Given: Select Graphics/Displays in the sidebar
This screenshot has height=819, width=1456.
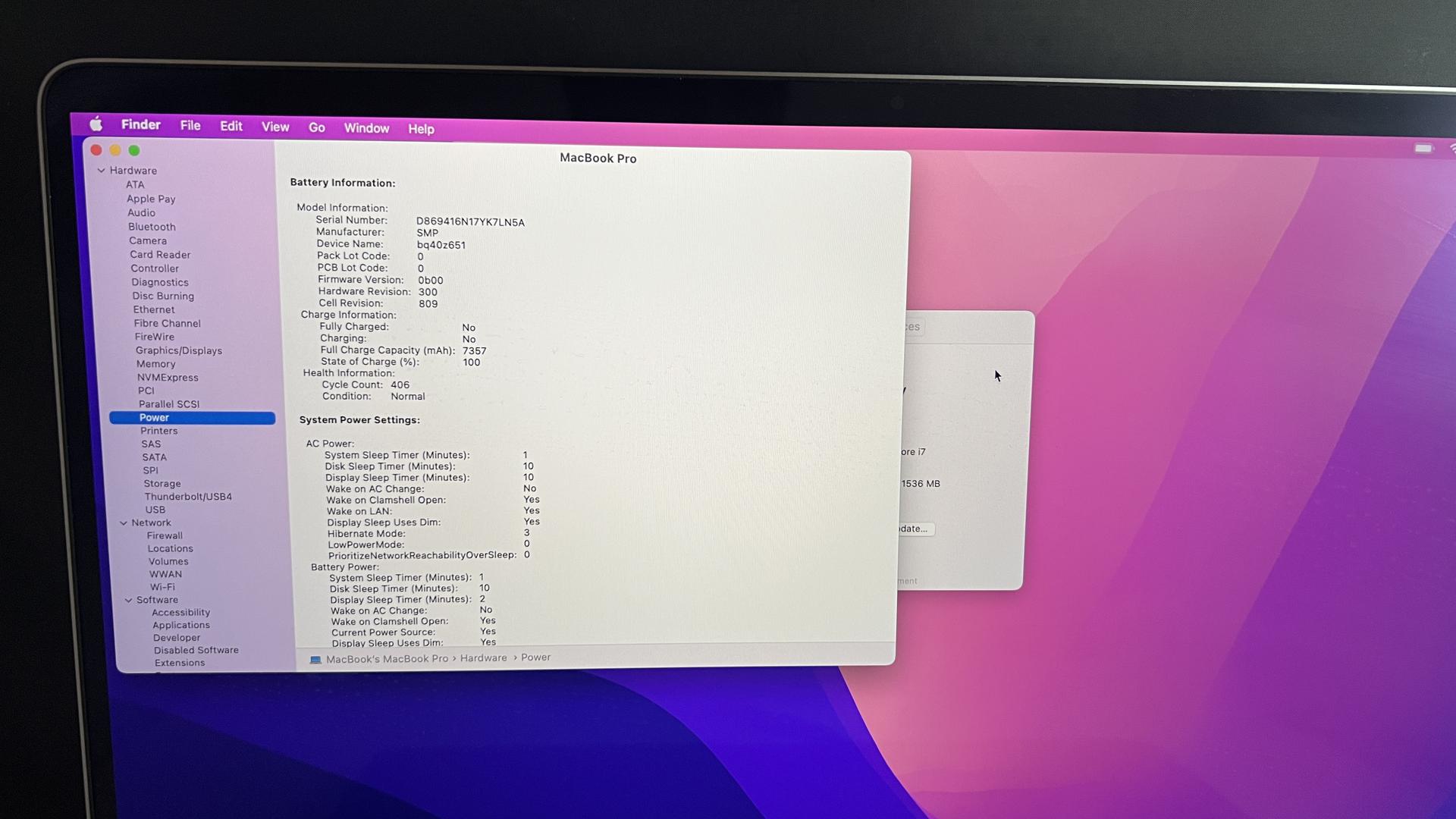Looking at the screenshot, I should 179,350.
